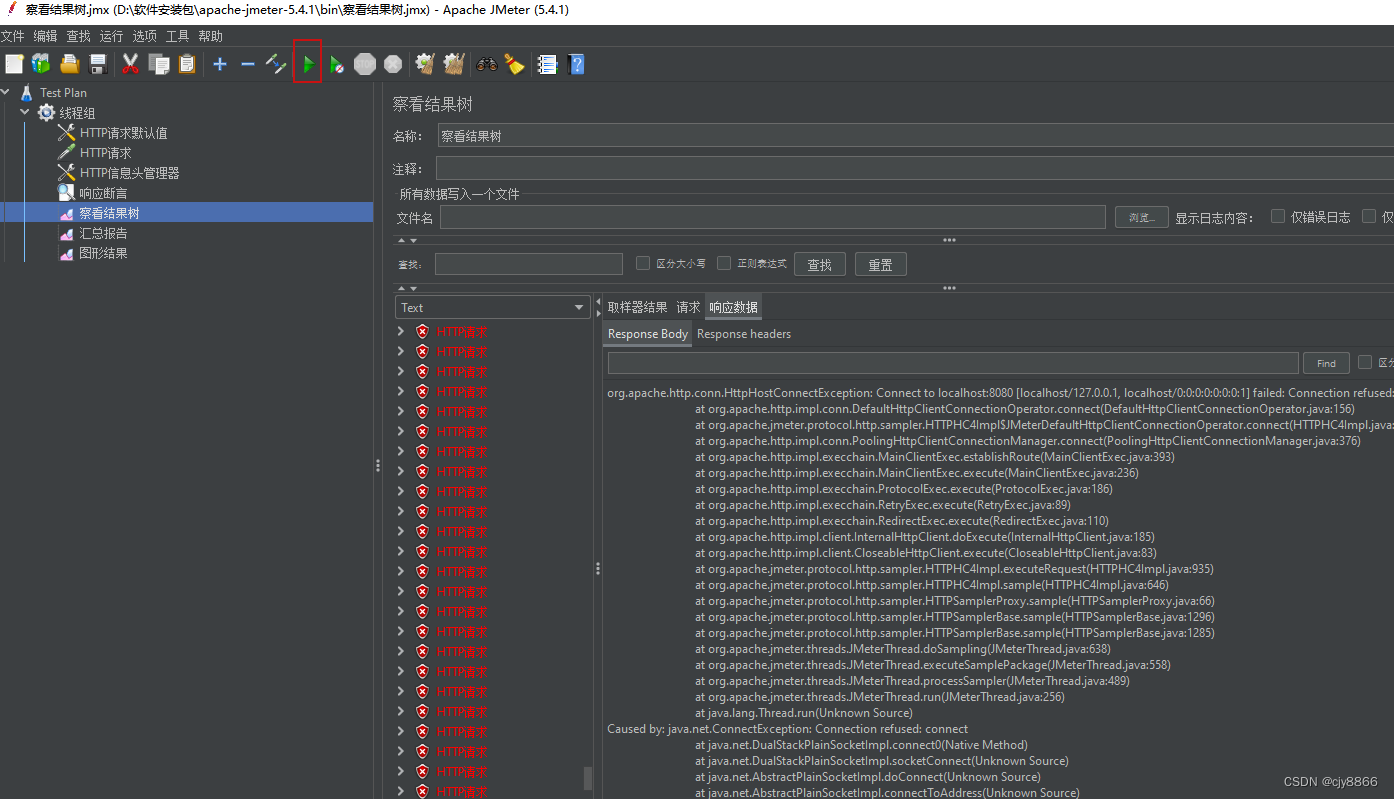The image size is (1394, 799).
Task: Click the Paste clipboard icon
Action: 187,64
